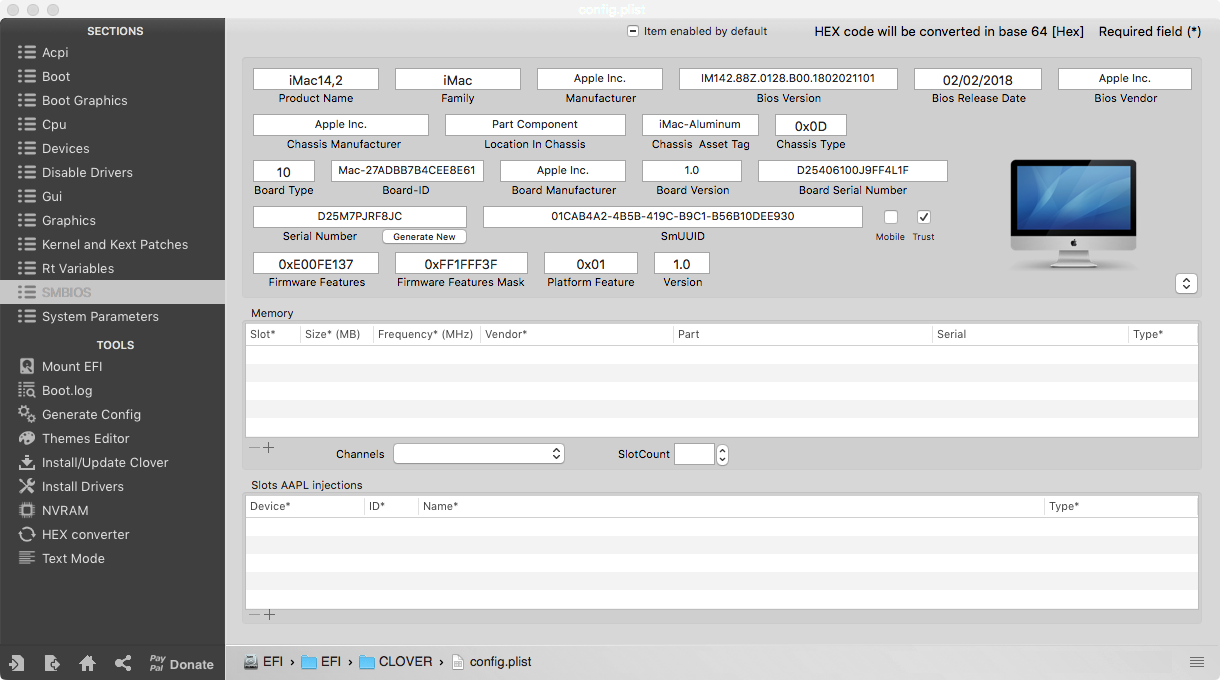Screen dimensions: 1220x680
Task: Click the import configuration icon in sidebar footer
Action: click(17, 663)
